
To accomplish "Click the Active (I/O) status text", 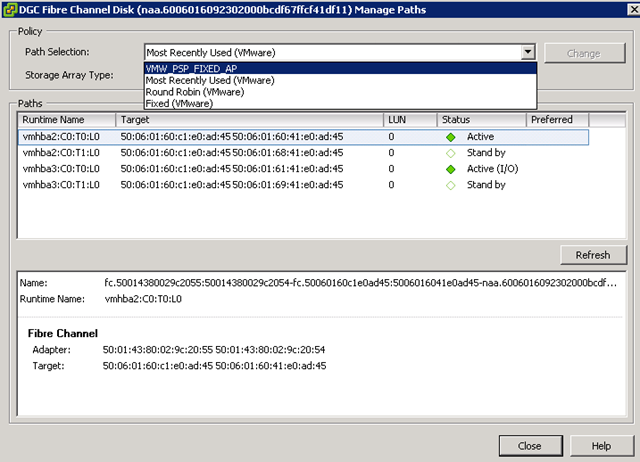I will point(493,169).
